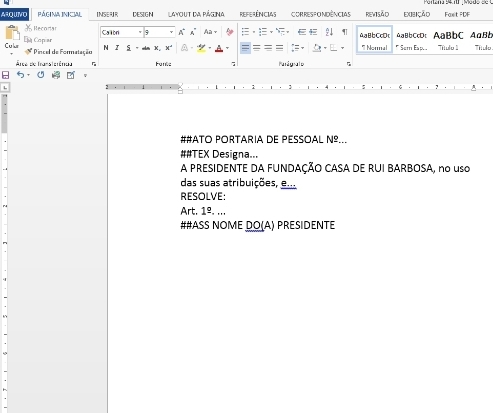This screenshot has width=493, height=413.
Task: Align text right
Action: (x=268, y=48)
